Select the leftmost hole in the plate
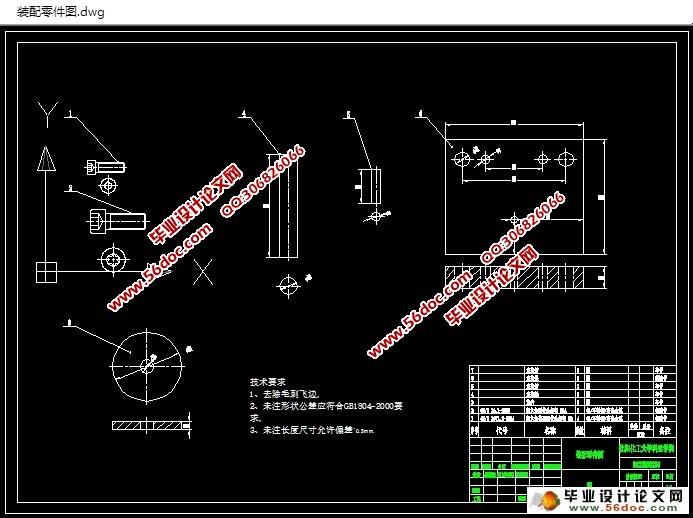Screen dimensions: 693x518 [461, 159]
